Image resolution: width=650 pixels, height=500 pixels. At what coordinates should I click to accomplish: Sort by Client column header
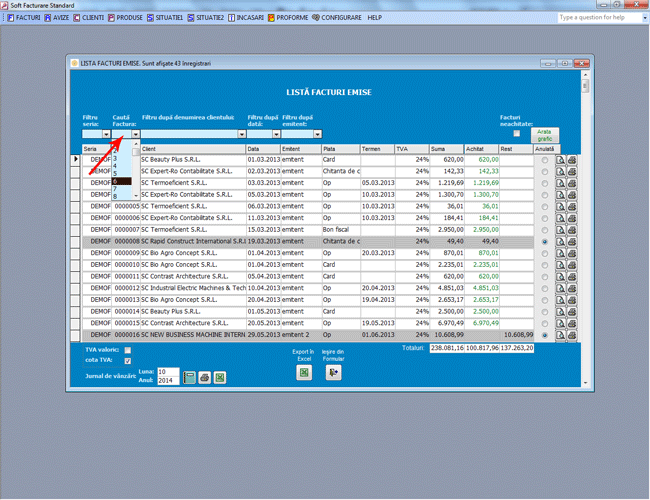tap(193, 149)
